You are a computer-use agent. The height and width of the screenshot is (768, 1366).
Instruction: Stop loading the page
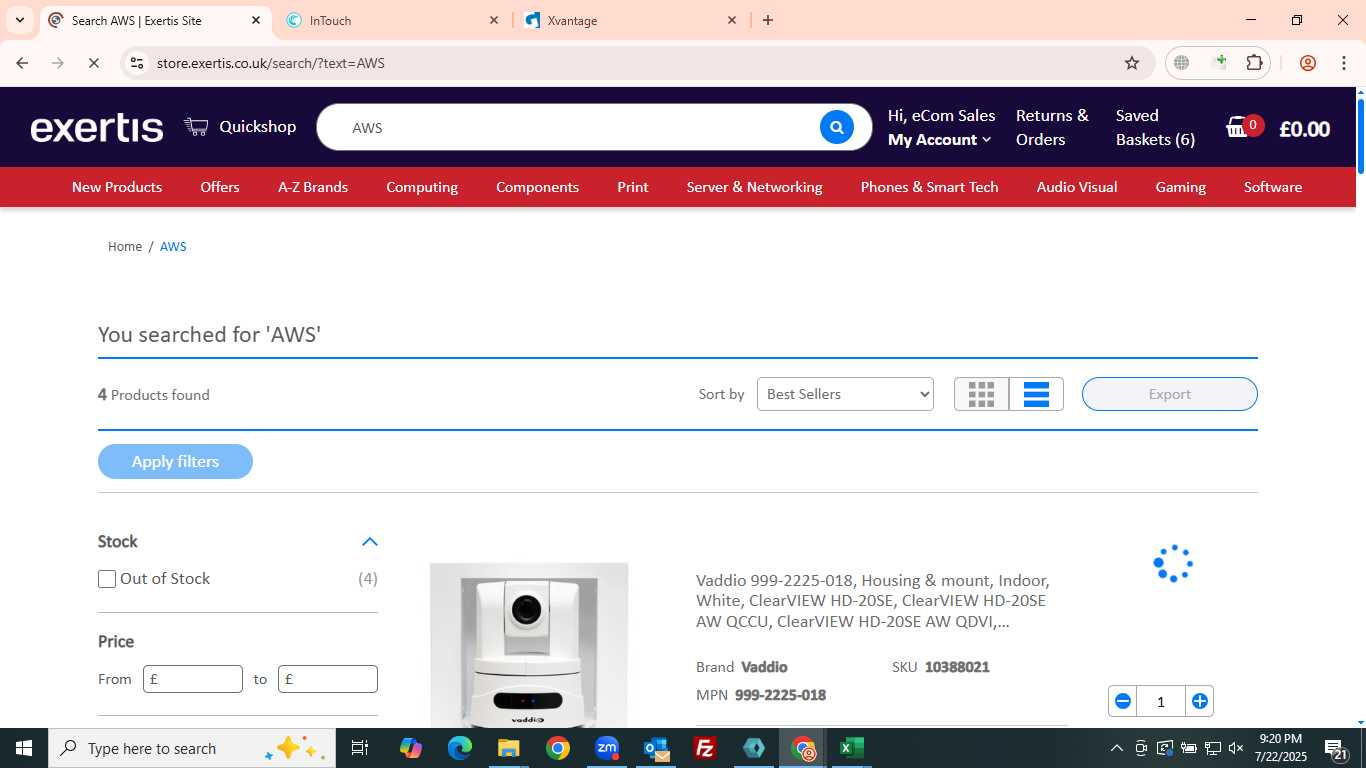point(93,63)
